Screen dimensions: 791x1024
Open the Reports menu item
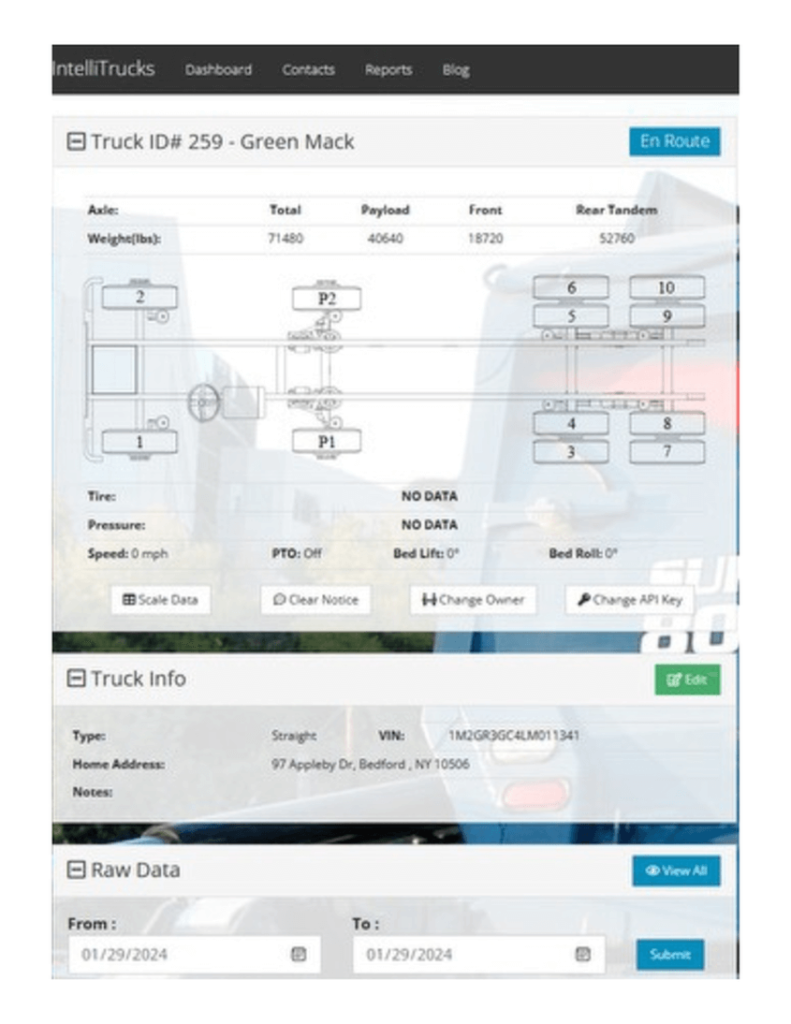coord(389,70)
